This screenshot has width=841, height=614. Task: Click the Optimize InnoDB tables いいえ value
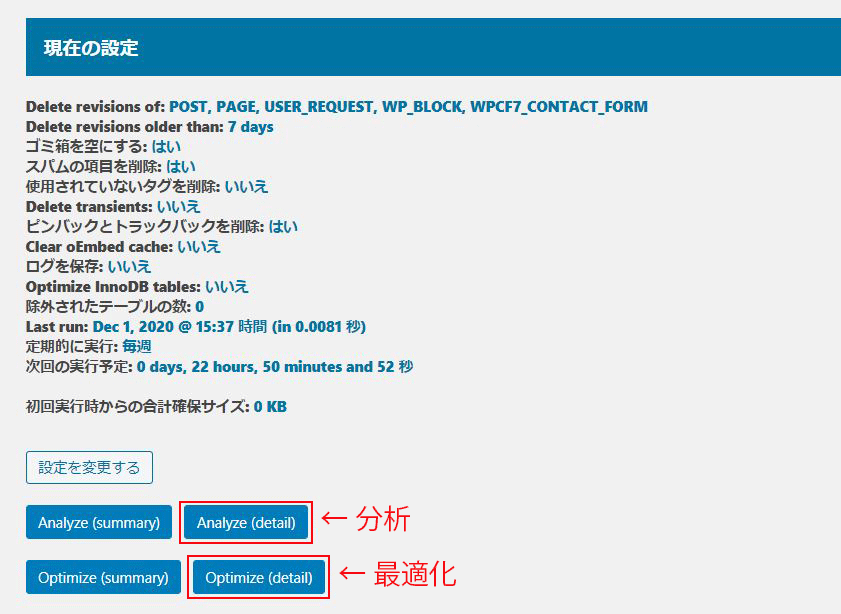227,287
